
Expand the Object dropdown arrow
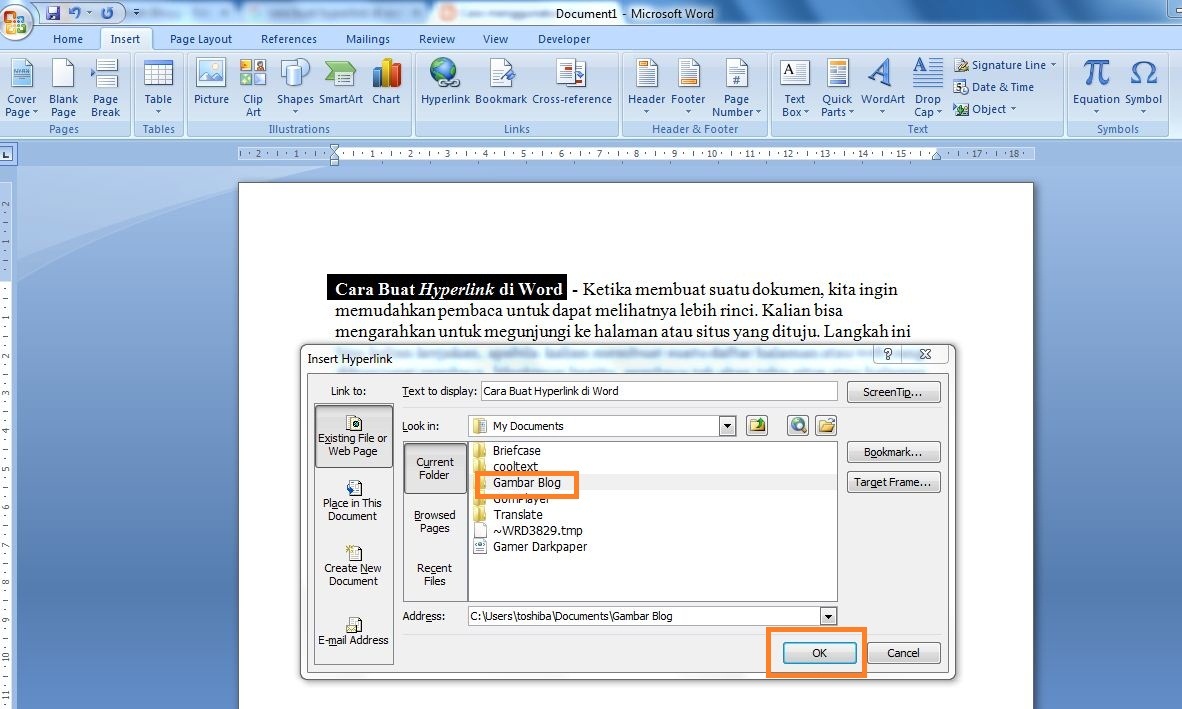[1013, 108]
